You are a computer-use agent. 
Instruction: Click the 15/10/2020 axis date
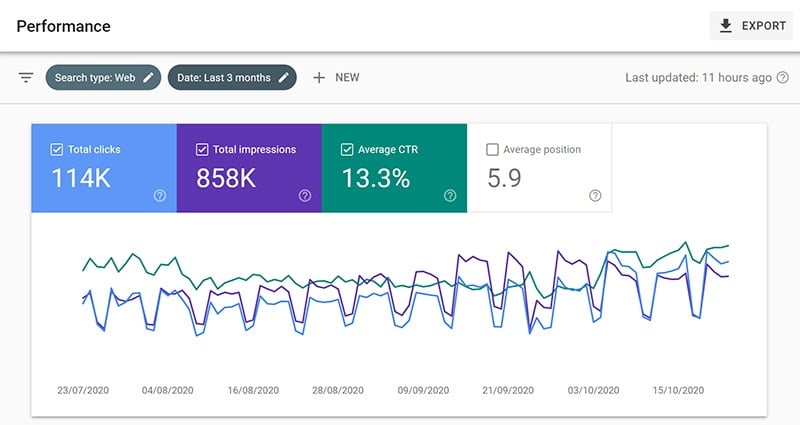pos(678,390)
